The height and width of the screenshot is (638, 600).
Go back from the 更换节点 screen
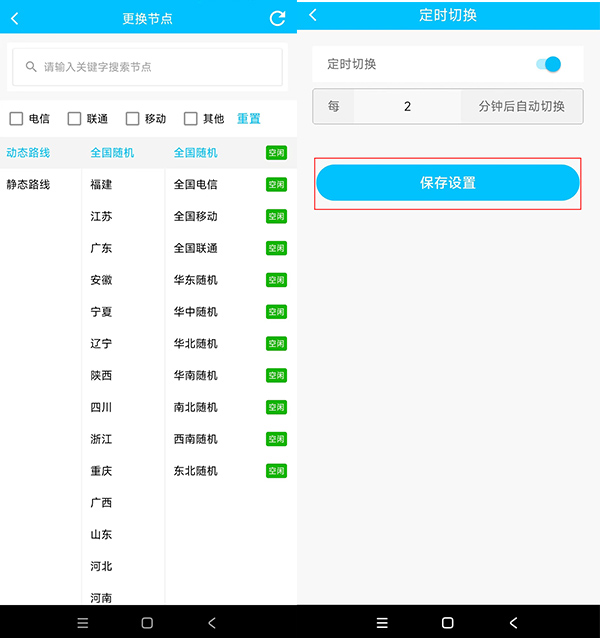click(15, 18)
